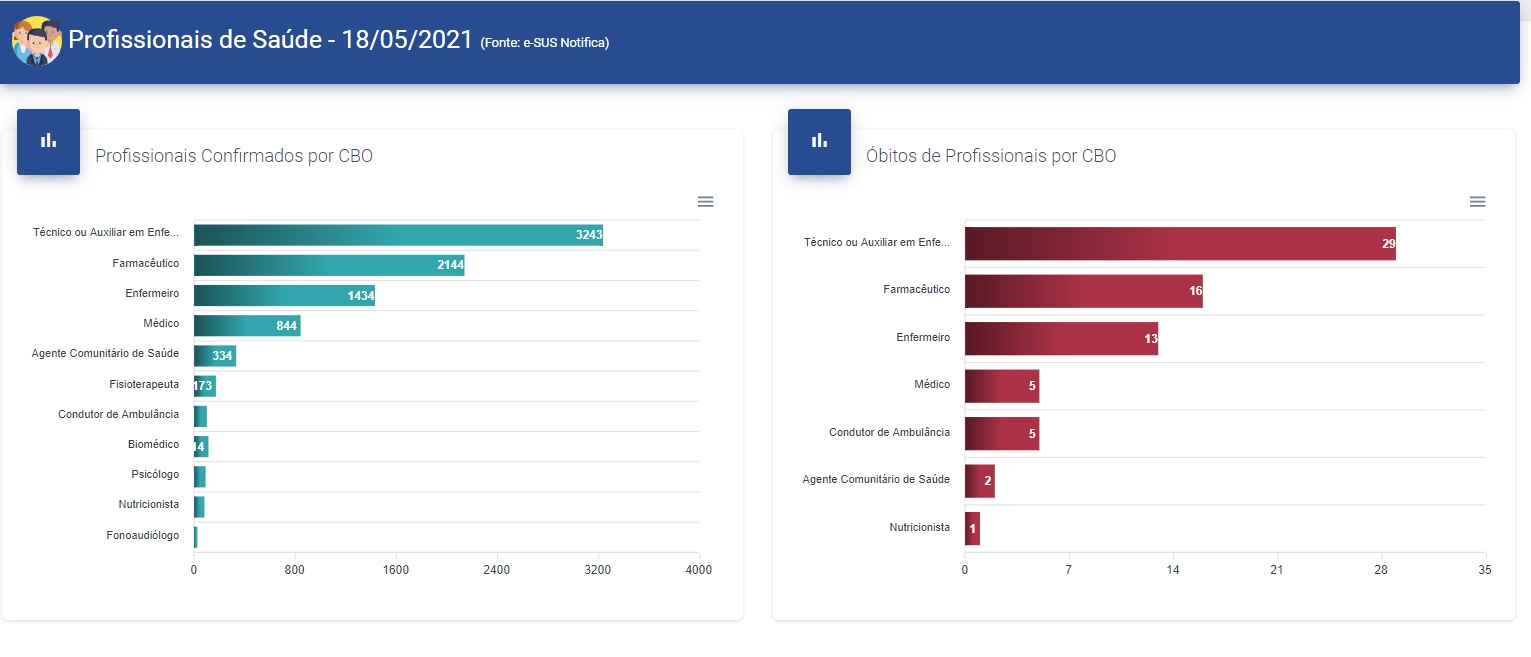Click Agente Comunitário de Saúde bar 334
Screen dimensions: 1531x657
tap(214, 356)
